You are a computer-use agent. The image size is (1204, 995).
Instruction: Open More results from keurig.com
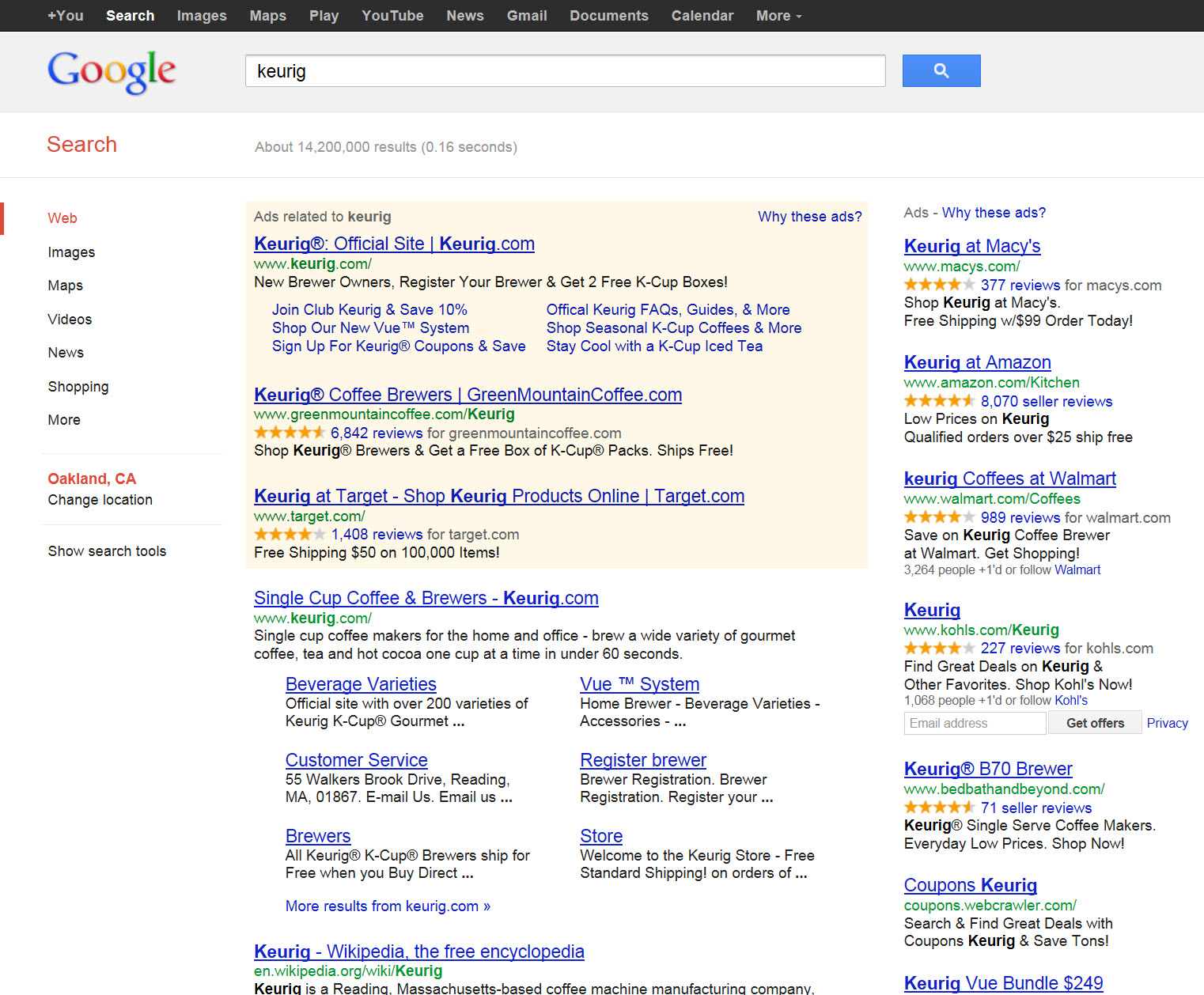coord(388,906)
